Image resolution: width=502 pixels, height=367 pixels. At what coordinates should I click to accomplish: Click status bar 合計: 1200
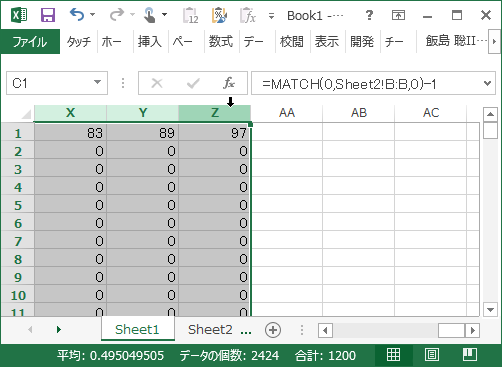pos(325,356)
